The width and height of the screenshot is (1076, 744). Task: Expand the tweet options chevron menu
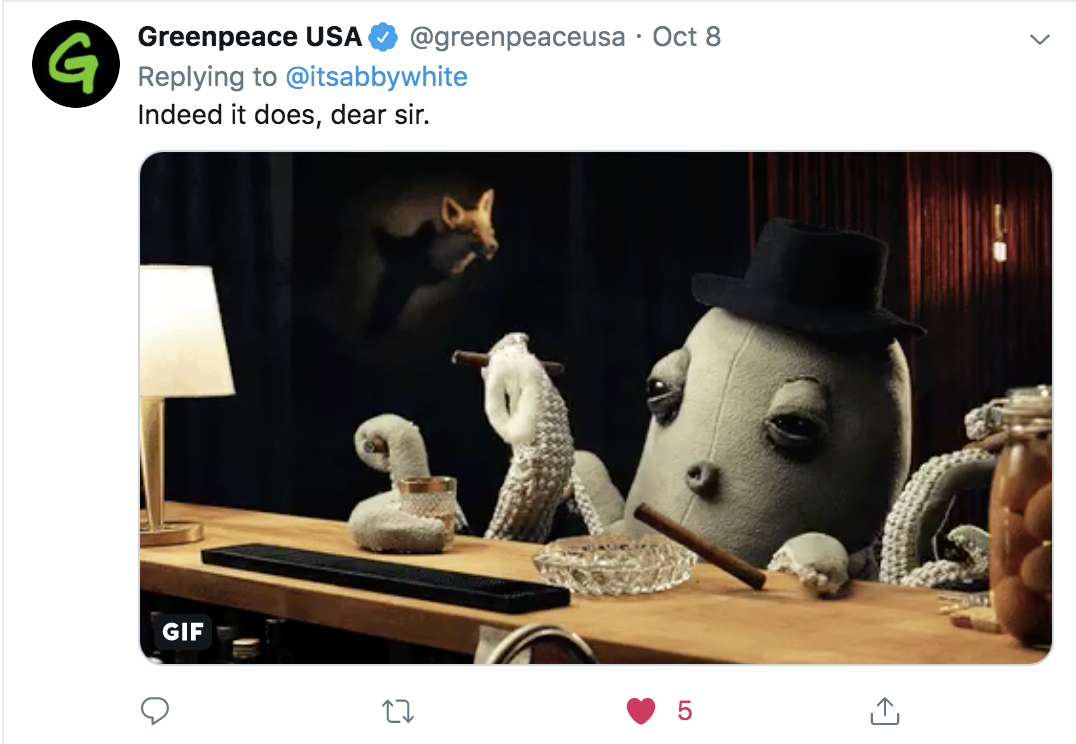pyautogui.click(x=1040, y=39)
